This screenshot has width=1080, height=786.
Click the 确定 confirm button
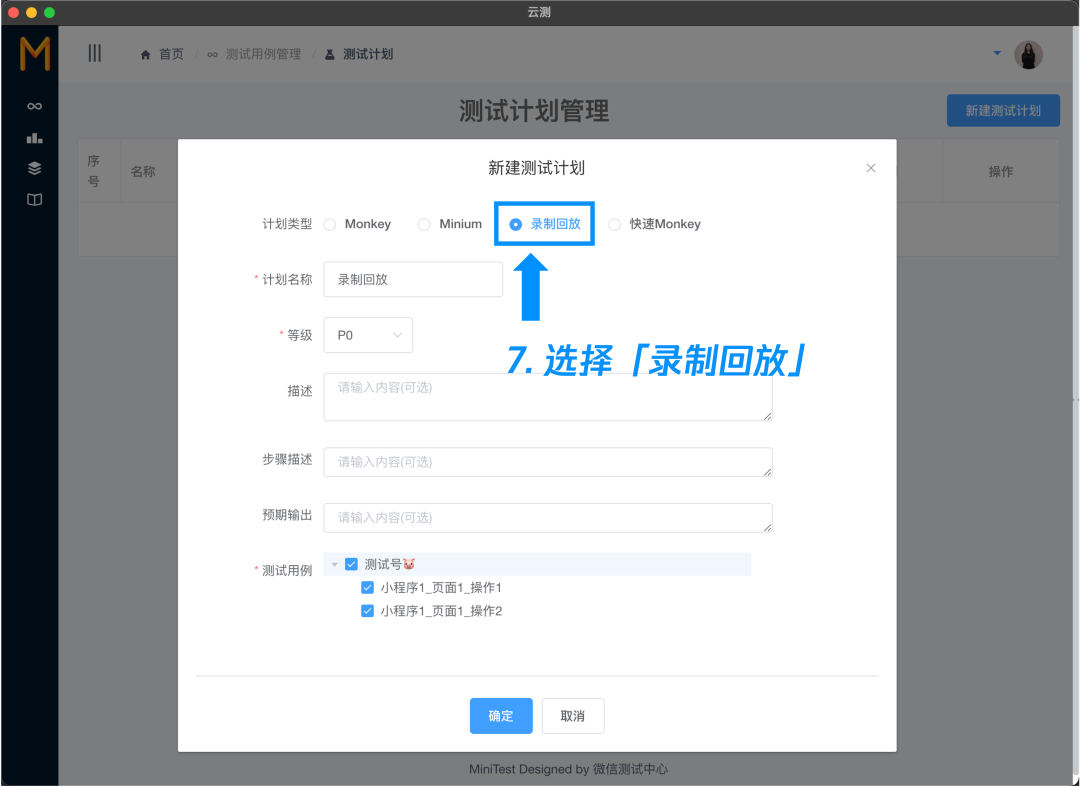point(501,716)
